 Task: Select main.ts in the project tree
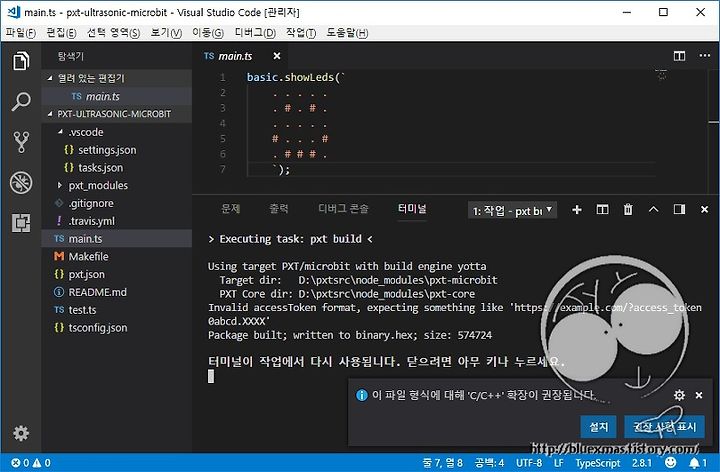click(117, 239)
